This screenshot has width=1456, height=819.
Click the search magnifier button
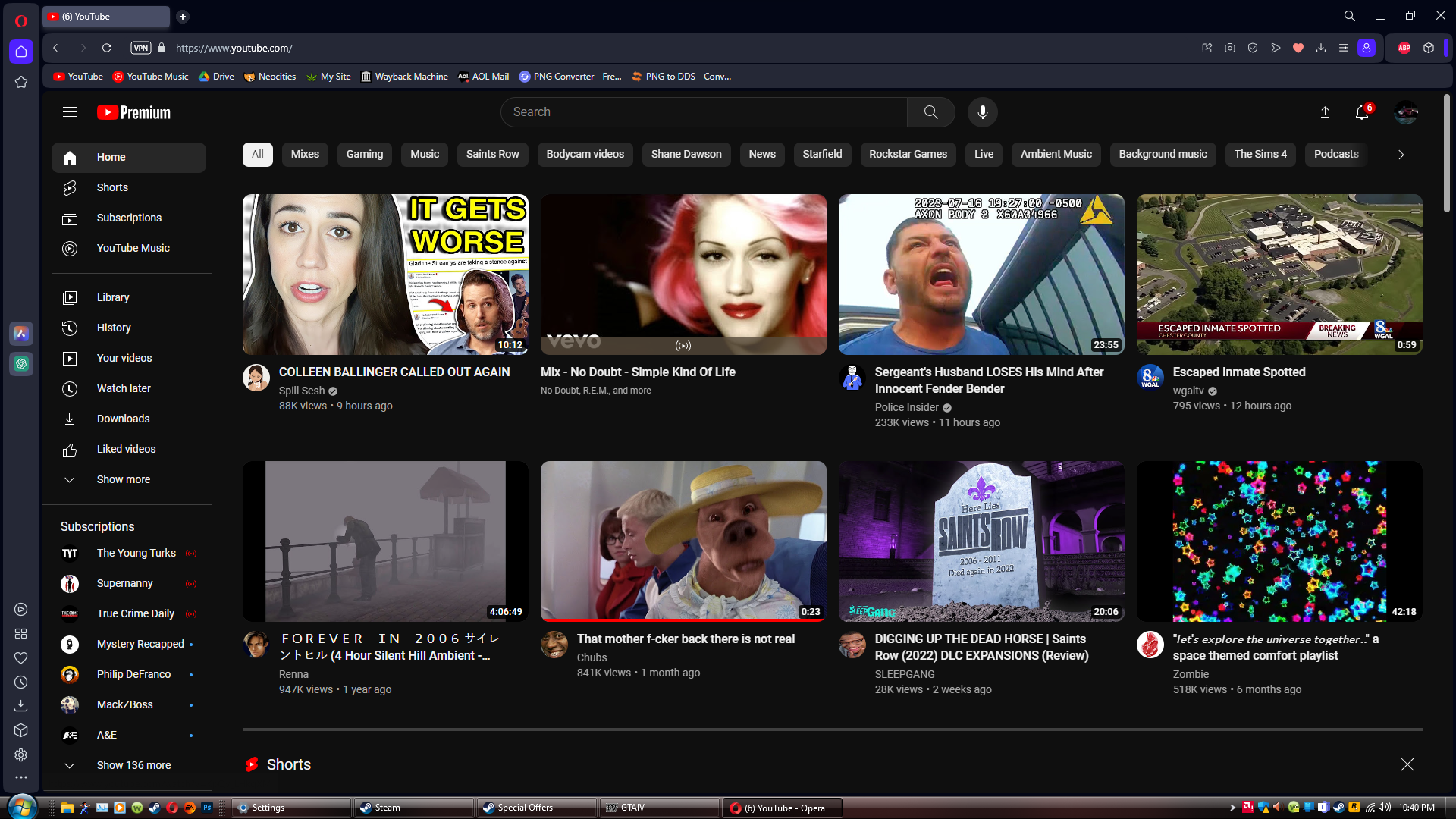[x=930, y=112]
